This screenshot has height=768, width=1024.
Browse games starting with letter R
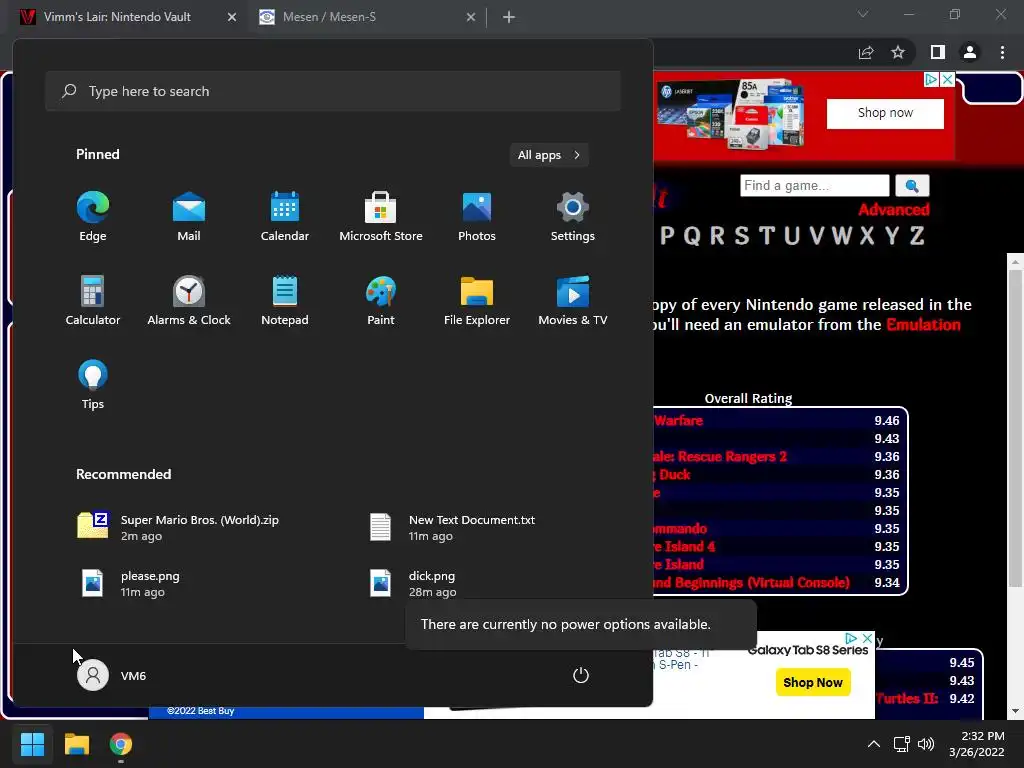pos(717,236)
